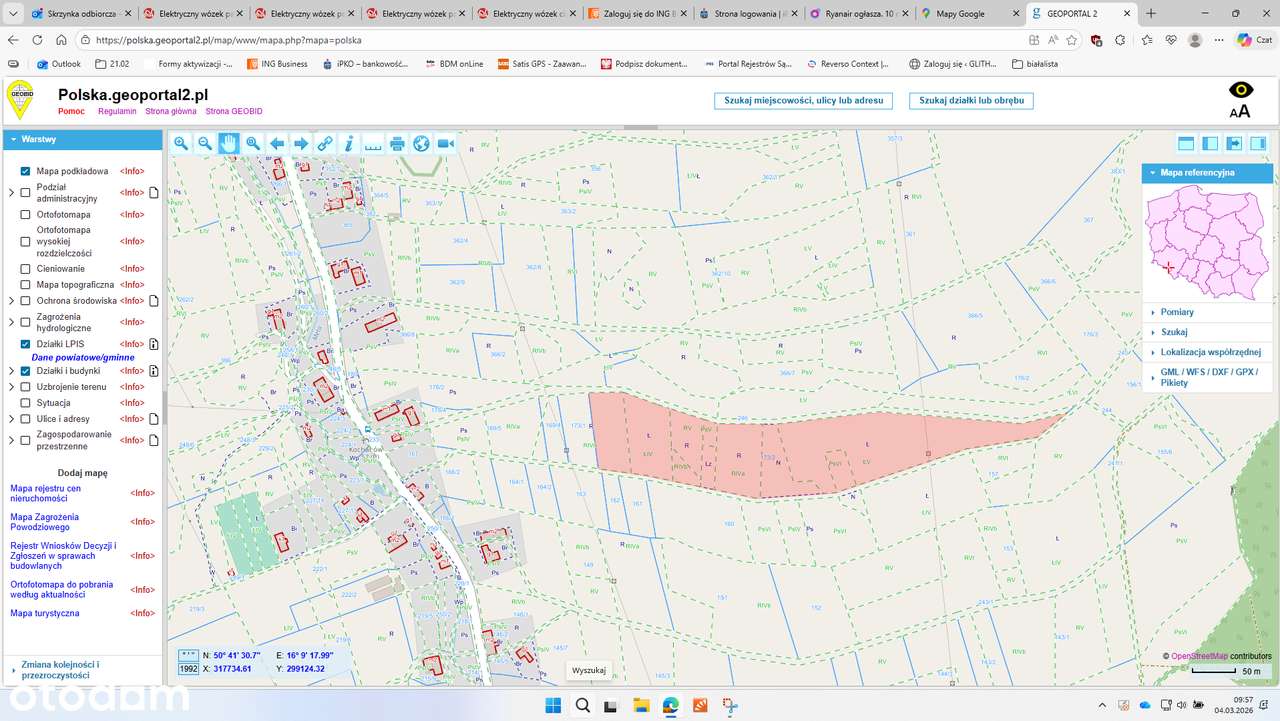Expand Uzbrojenie terenu layer group
Screen dimensions: 1280x721
(x=12, y=387)
